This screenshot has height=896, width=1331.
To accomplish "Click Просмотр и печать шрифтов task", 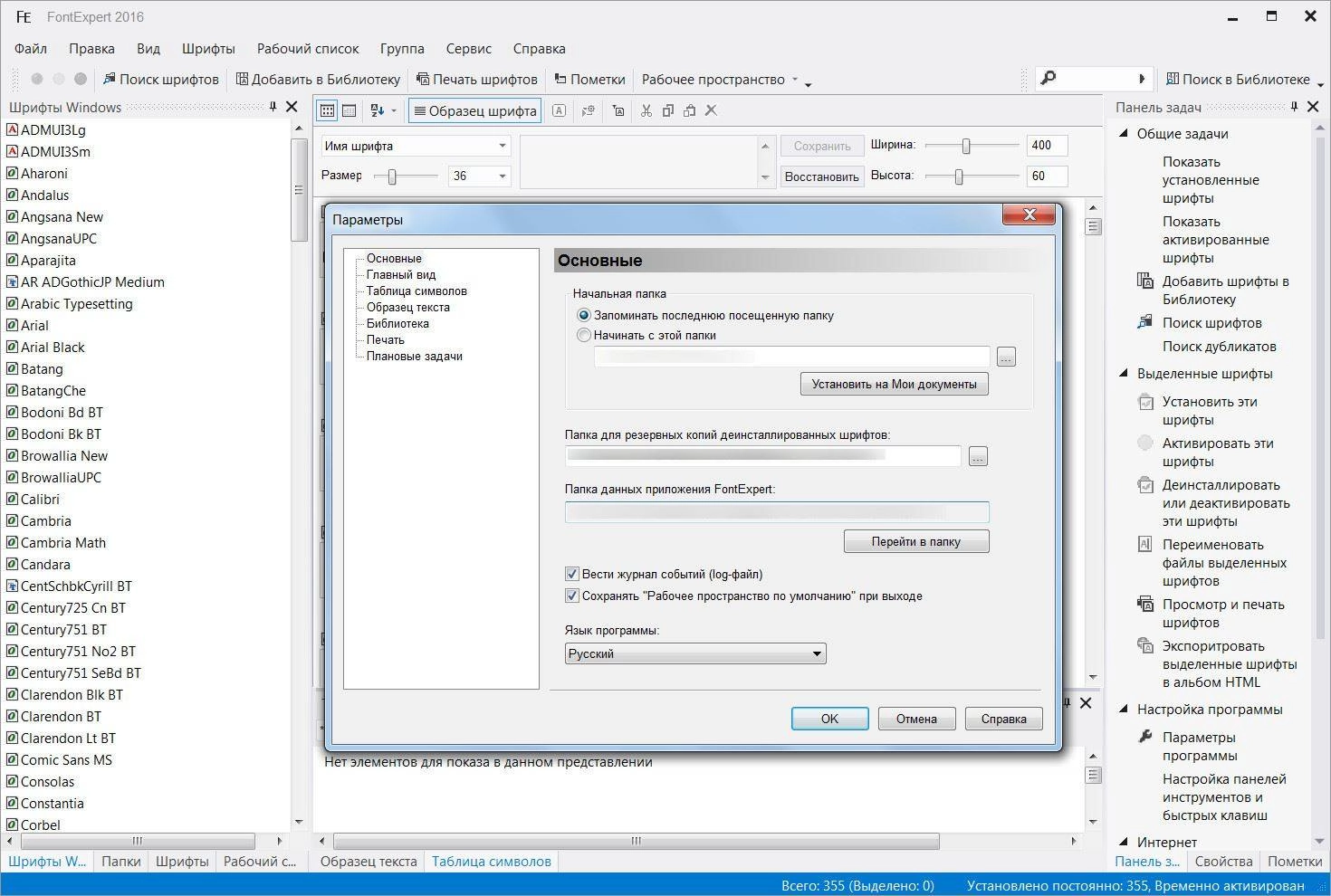I will pyautogui.click(x=1223, y=613).
